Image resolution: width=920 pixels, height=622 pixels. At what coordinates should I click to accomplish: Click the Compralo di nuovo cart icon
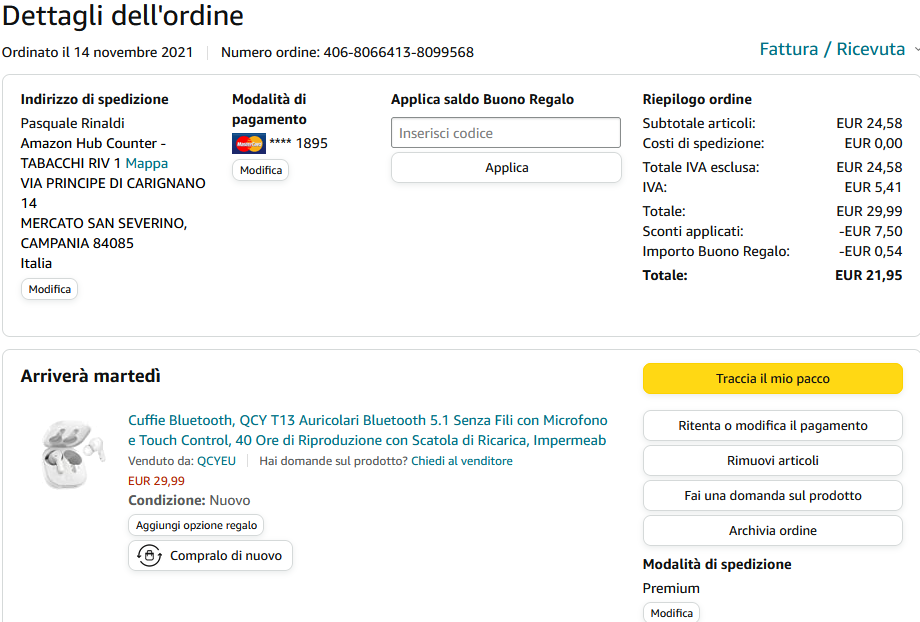pos(150,556)
